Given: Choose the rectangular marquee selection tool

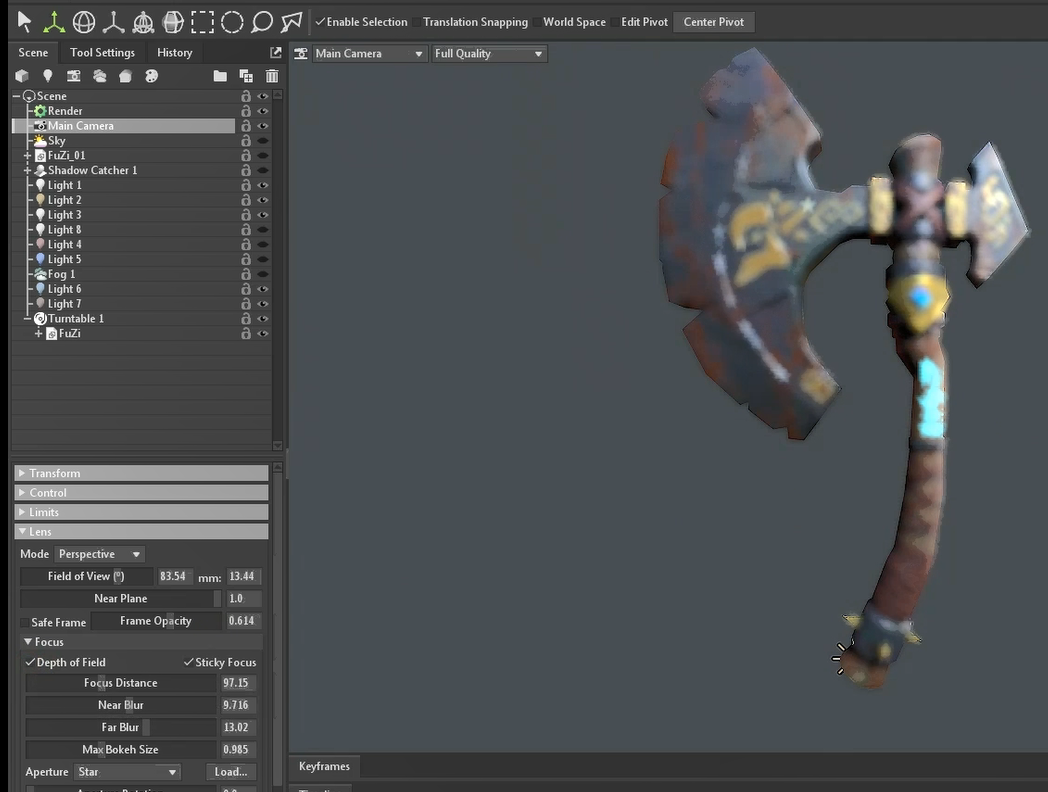Looking at the screenshot, I should pyautogui.click(x=203, y=22).
